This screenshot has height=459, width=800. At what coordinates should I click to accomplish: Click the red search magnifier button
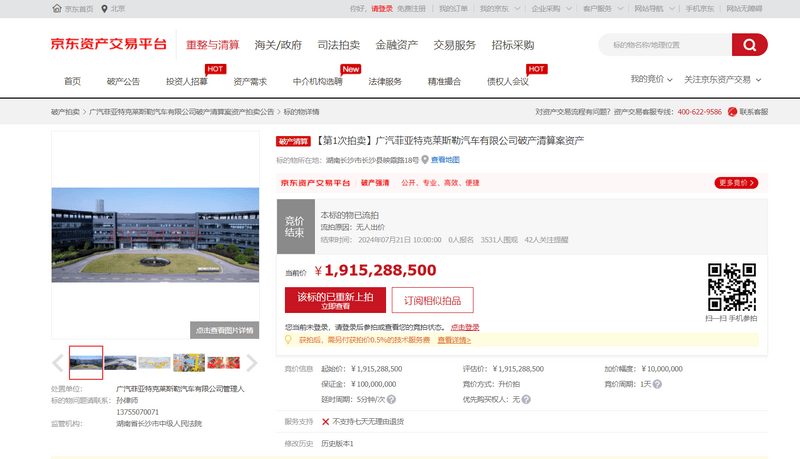click(749, 45)
